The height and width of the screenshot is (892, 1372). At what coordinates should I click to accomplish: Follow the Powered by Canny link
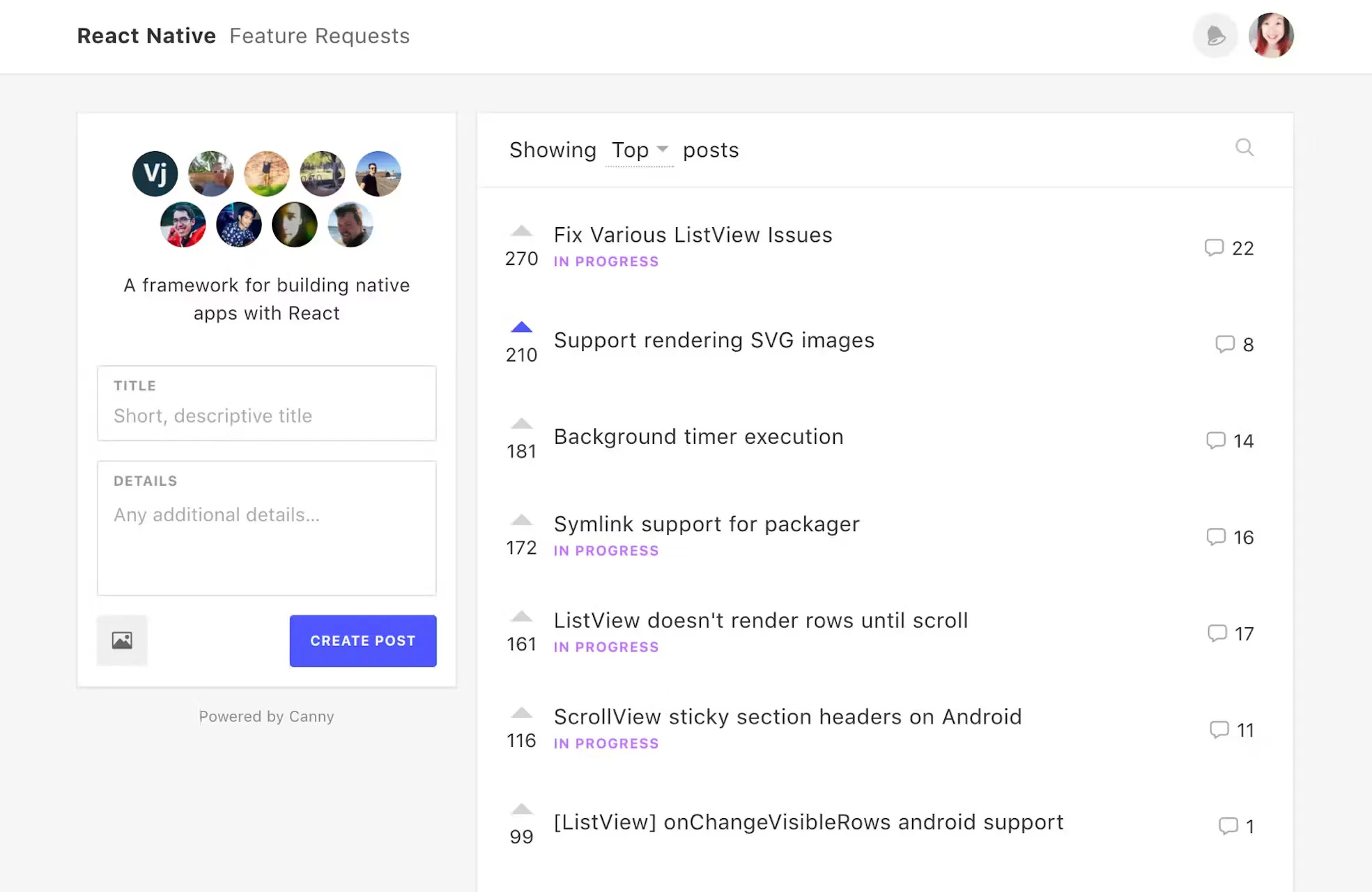click(x=266, y=716)
